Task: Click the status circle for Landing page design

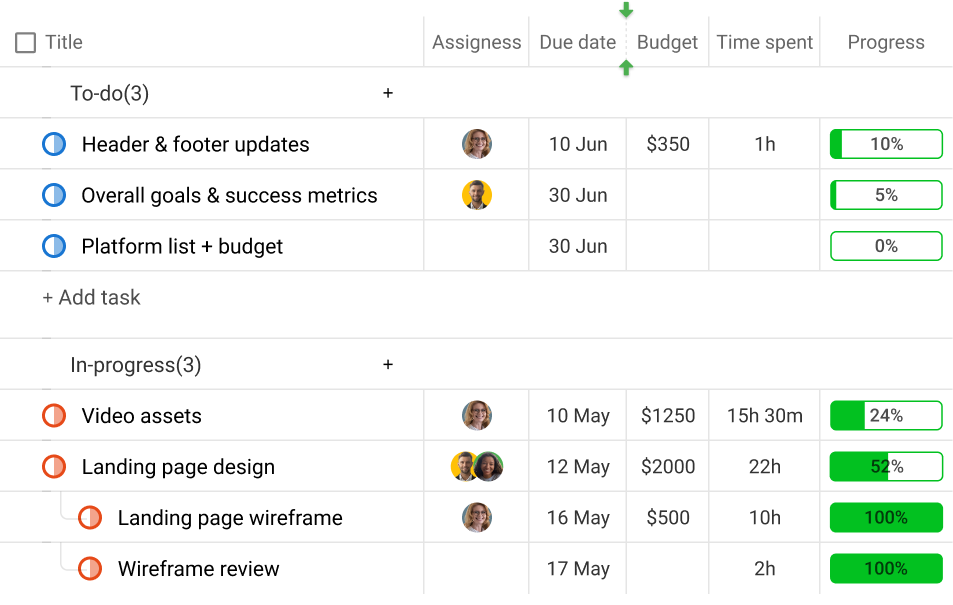Action: [x=54, y=466]
